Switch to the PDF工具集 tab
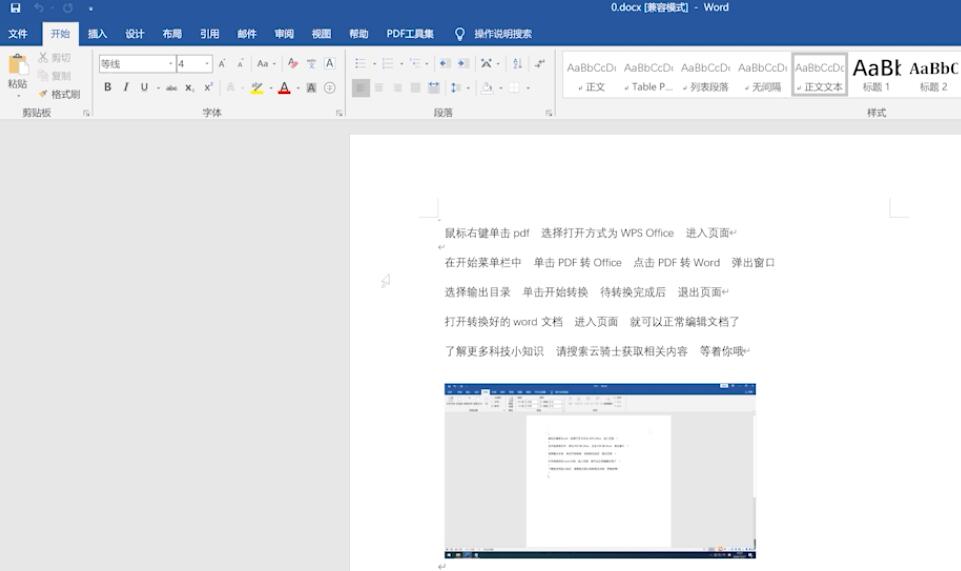 coord(410,34)
